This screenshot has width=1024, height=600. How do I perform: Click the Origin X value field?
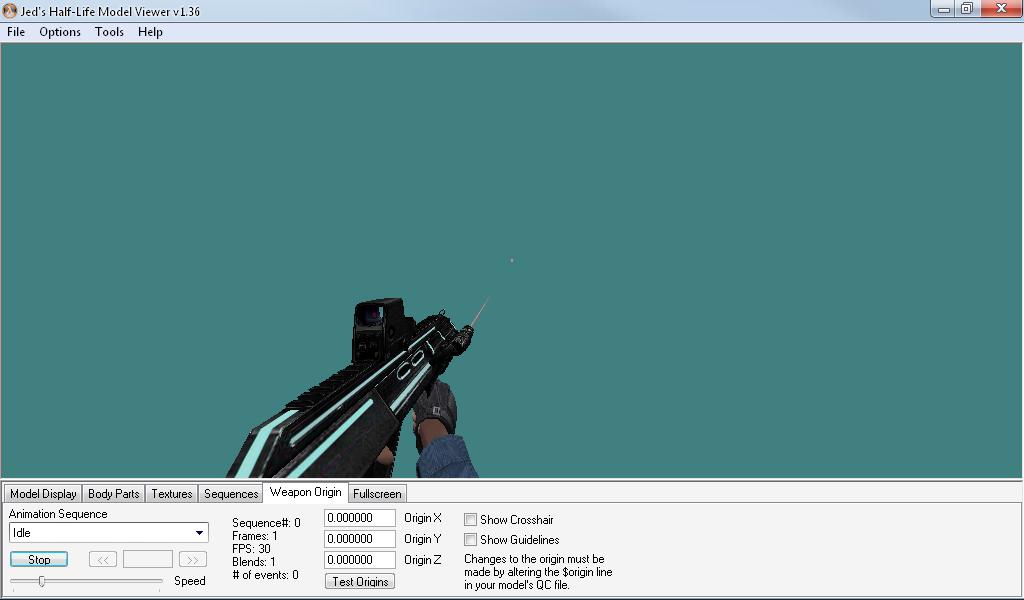point(360,518)
